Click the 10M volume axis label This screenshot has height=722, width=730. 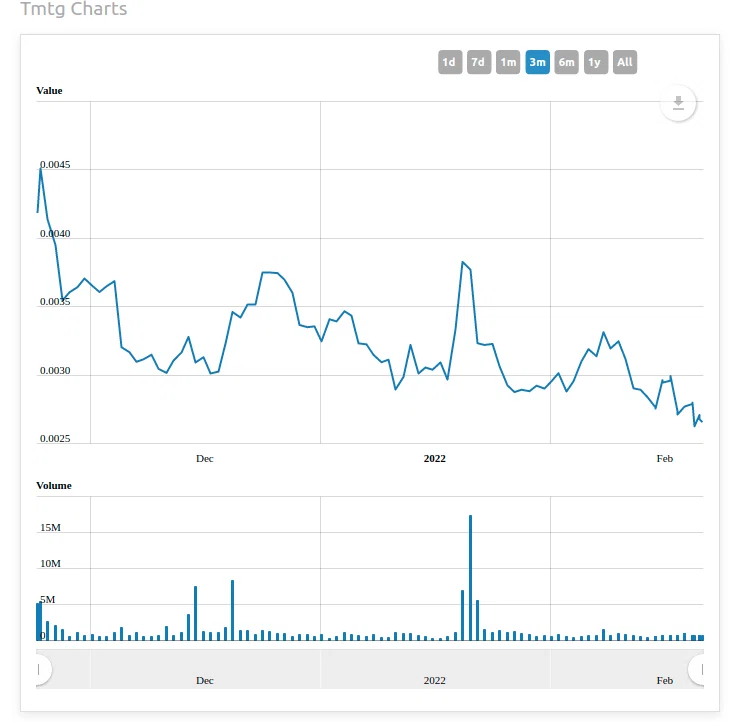click(50, 563)
